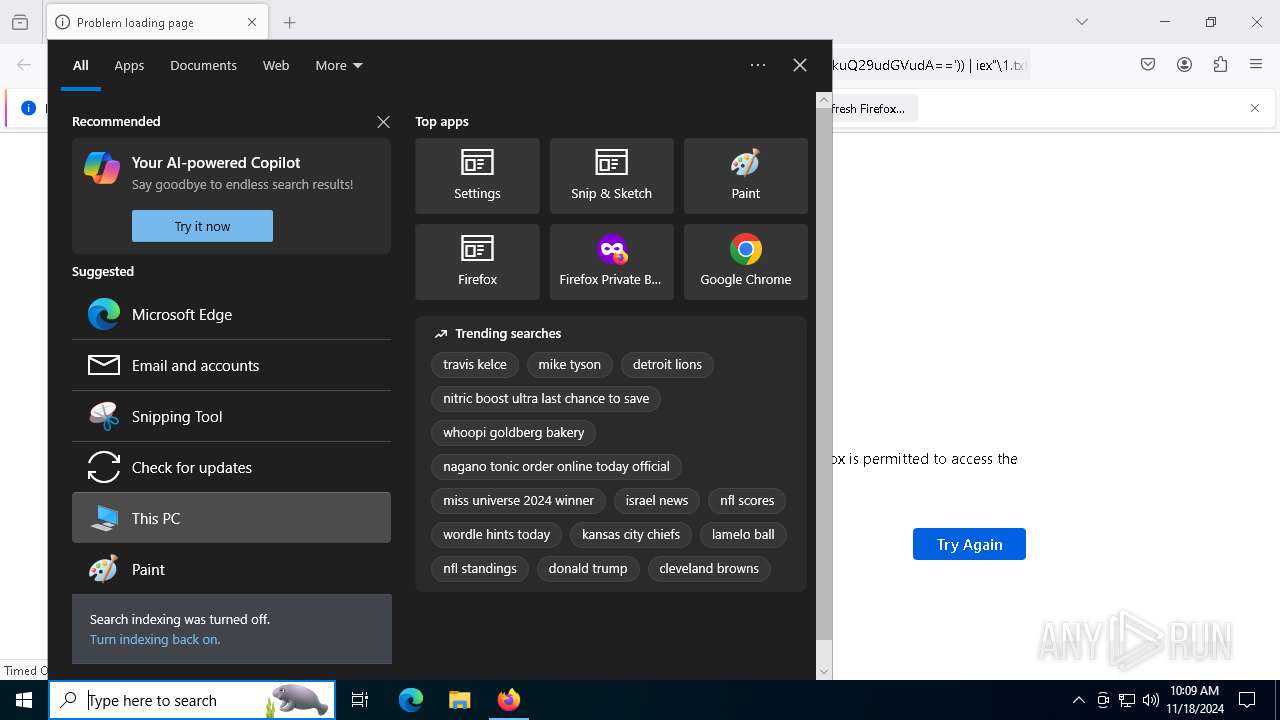Open notification center icon
Screen dimensions: 1280x720
1247,700
